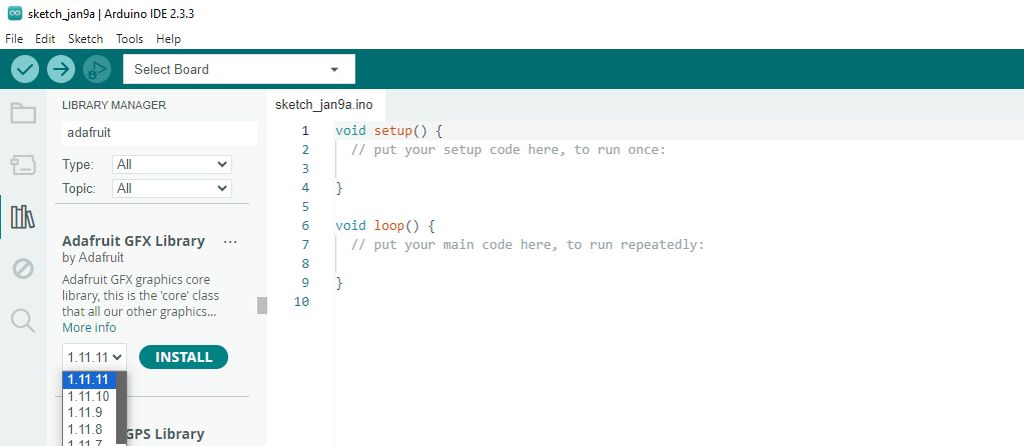1024x446 pixels.
Task: Toggle the Library Manager books icon
Action: click(23, 216)
